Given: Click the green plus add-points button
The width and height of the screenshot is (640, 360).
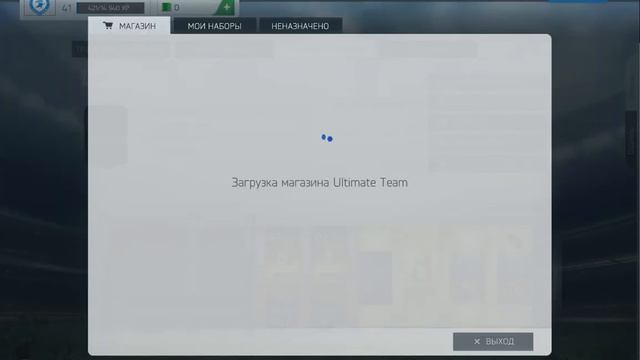Looking at the screenshot, I should [x=225, y=7].
